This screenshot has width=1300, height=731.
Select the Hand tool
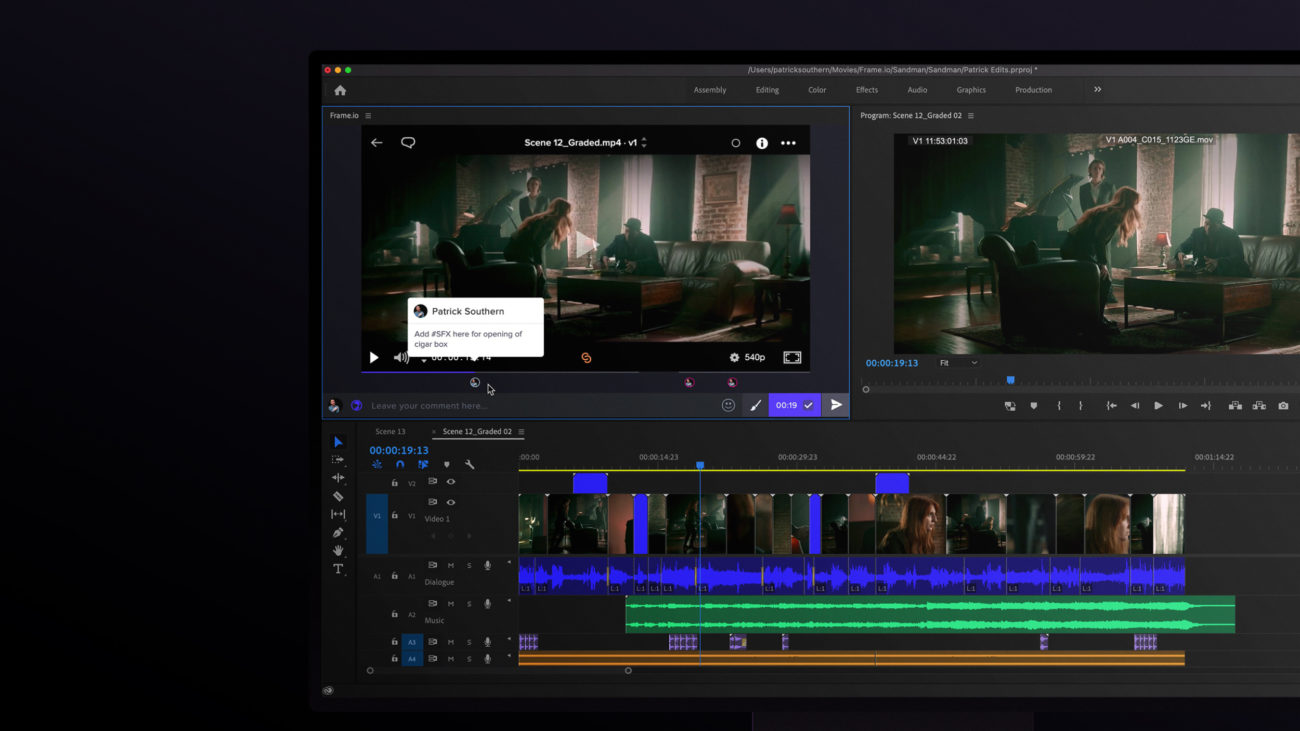(x=337, y=548)
